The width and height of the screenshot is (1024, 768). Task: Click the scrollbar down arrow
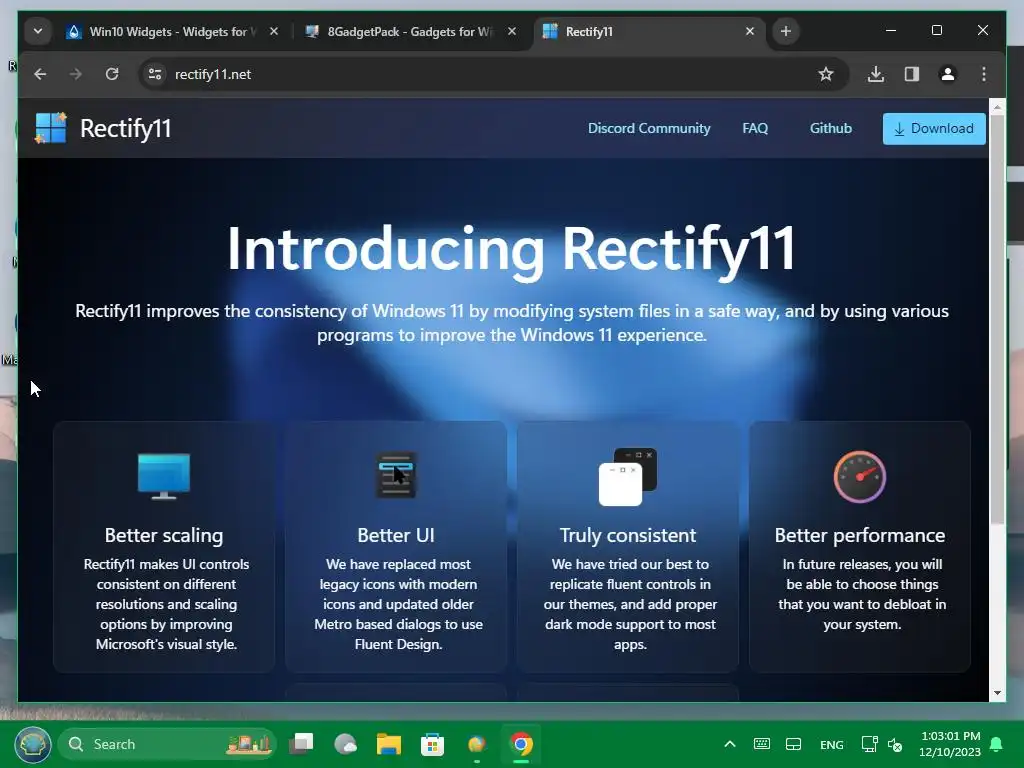[x=997, y=693]
